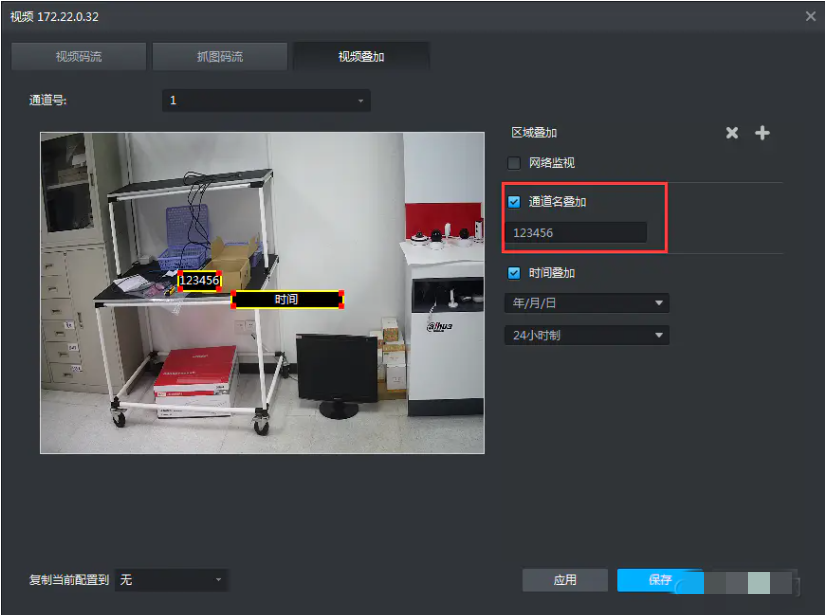
Task: Click the channel name input showing 123456
Action: click(577, 231)
